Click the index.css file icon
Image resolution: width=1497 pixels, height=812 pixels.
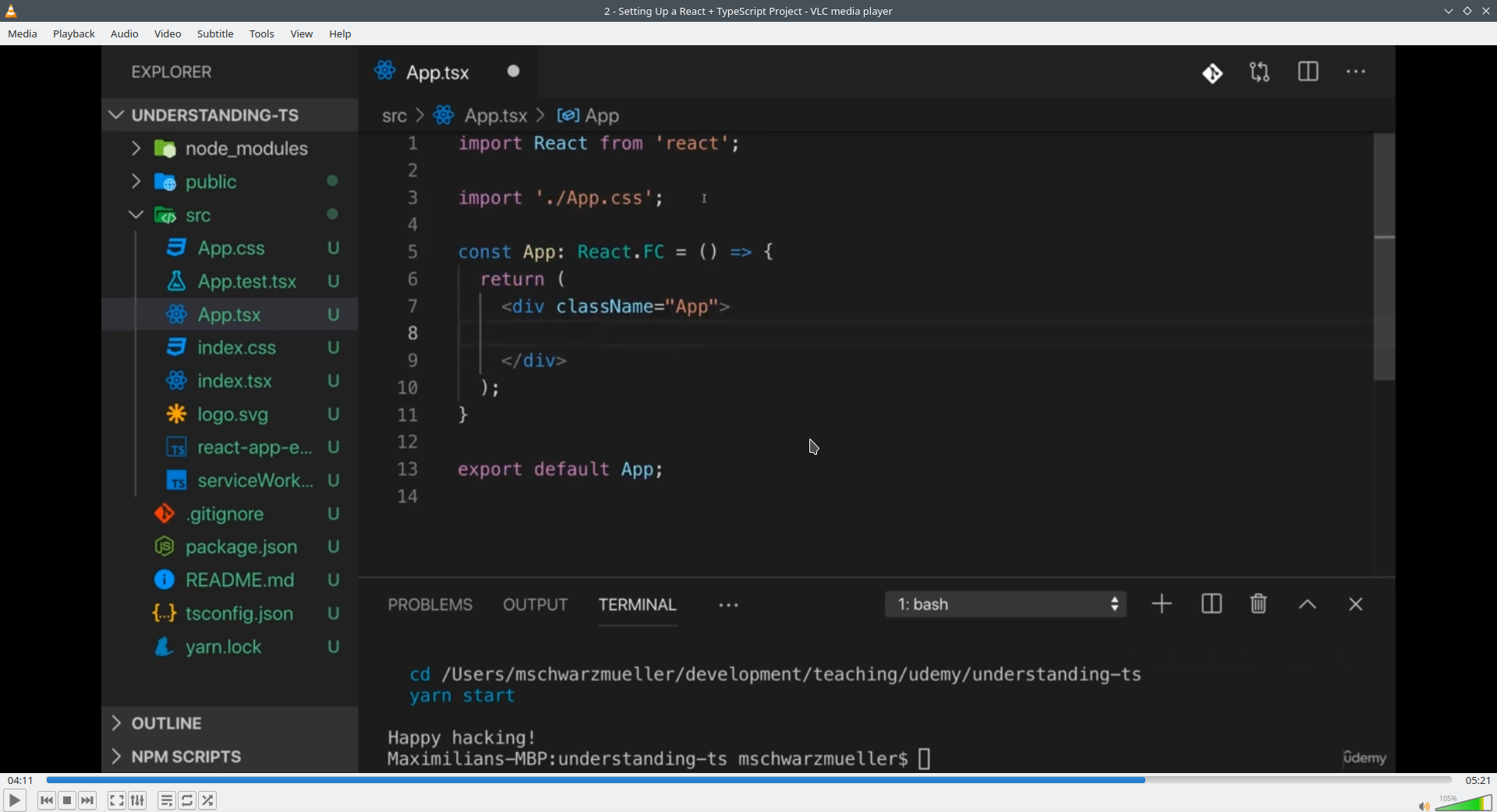(x=177, y=348)
